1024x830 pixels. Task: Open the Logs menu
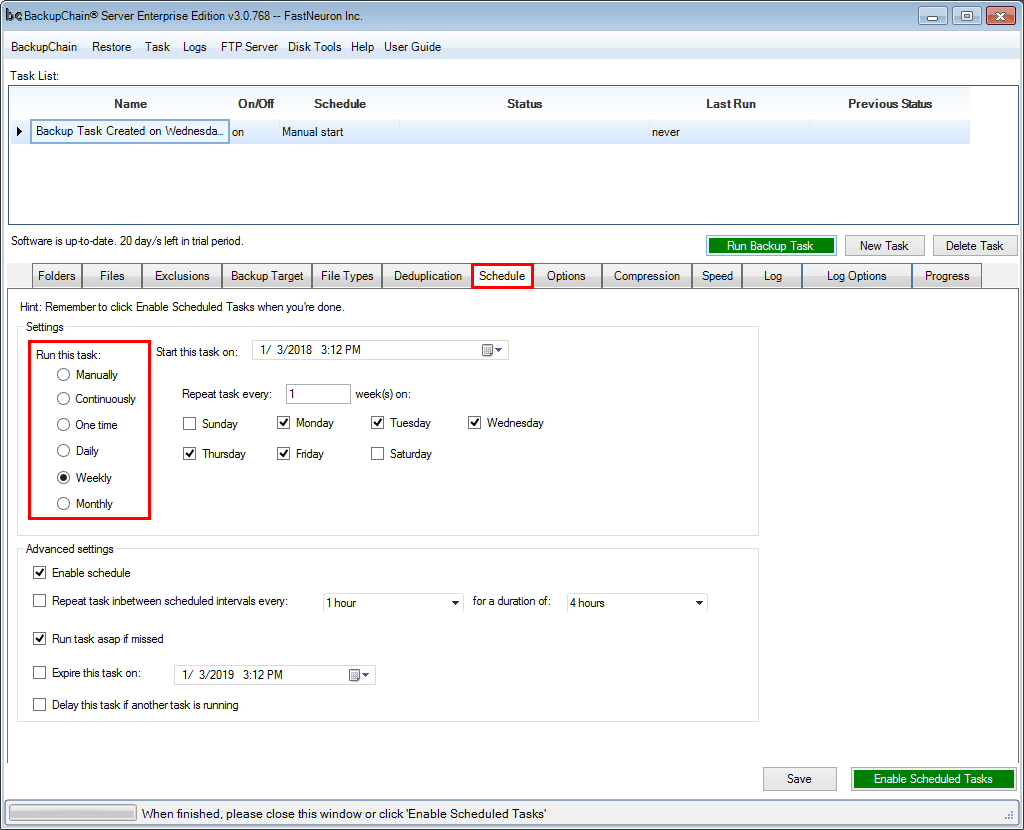pos(195,47)
